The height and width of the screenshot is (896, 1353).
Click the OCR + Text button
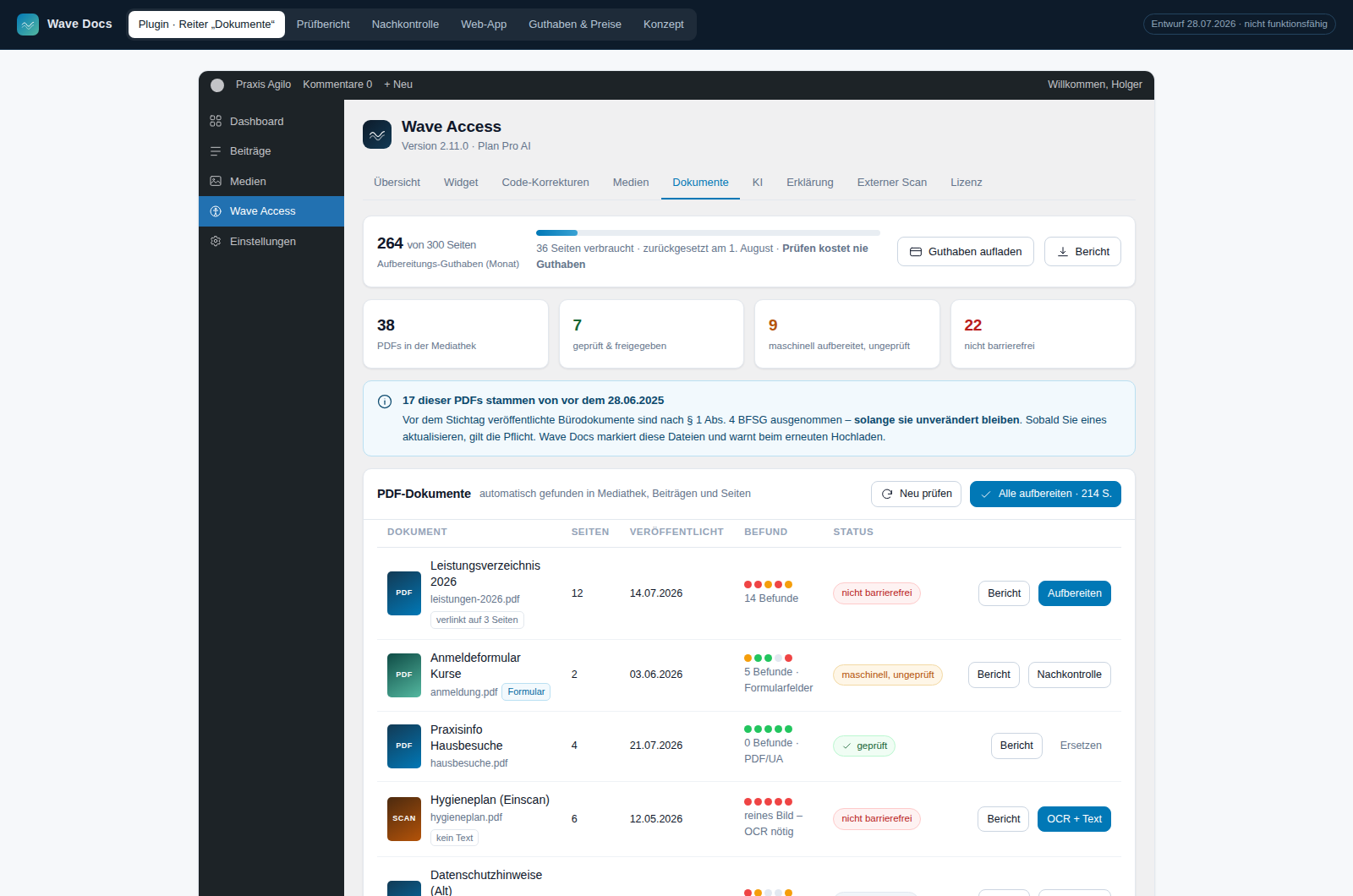(x=1074, y=819)
